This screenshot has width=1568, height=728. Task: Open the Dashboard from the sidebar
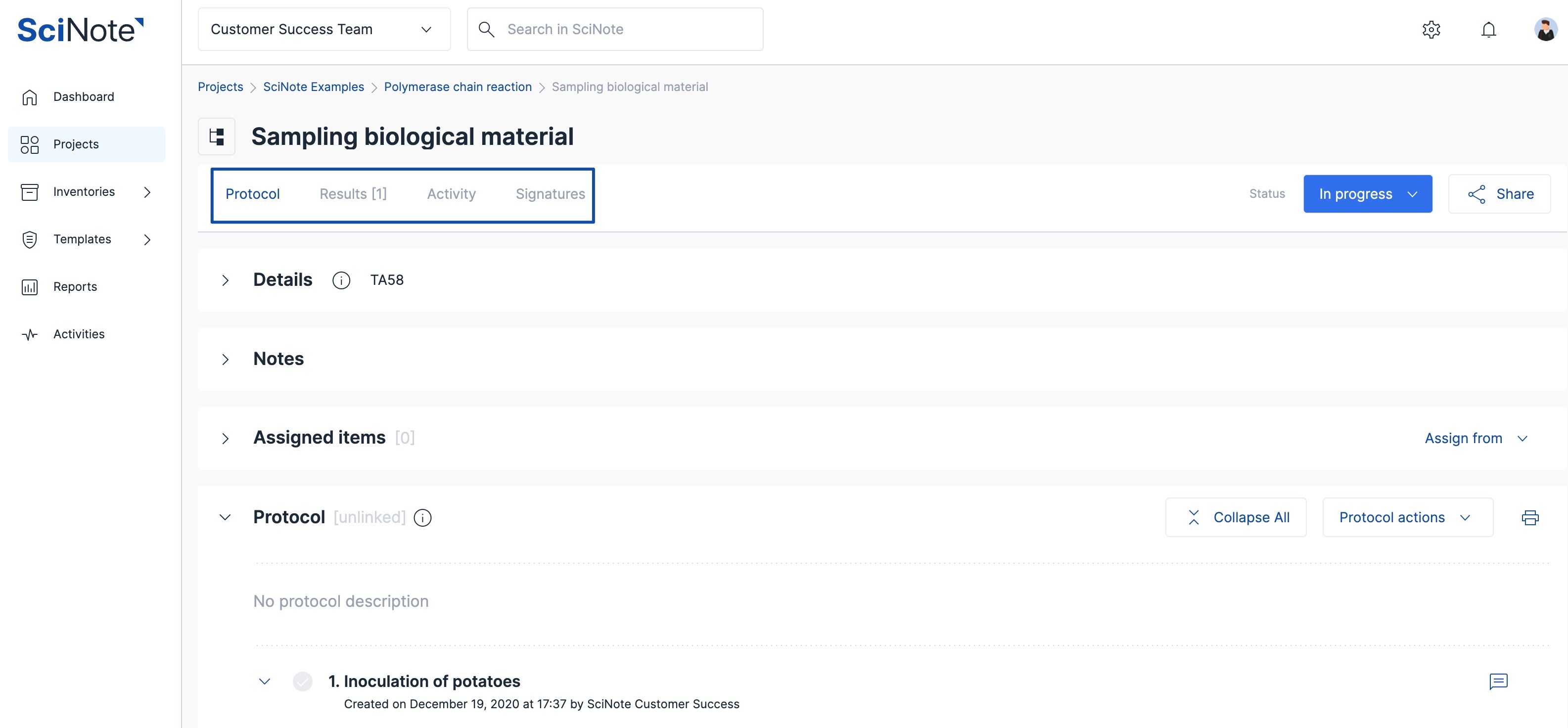click(x=84, y=96)
